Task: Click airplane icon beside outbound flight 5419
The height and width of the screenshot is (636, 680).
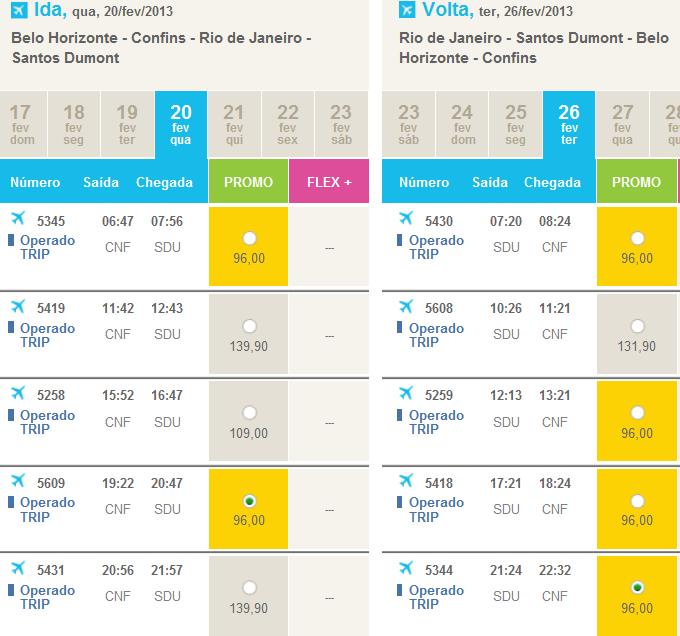Action: 17,306
